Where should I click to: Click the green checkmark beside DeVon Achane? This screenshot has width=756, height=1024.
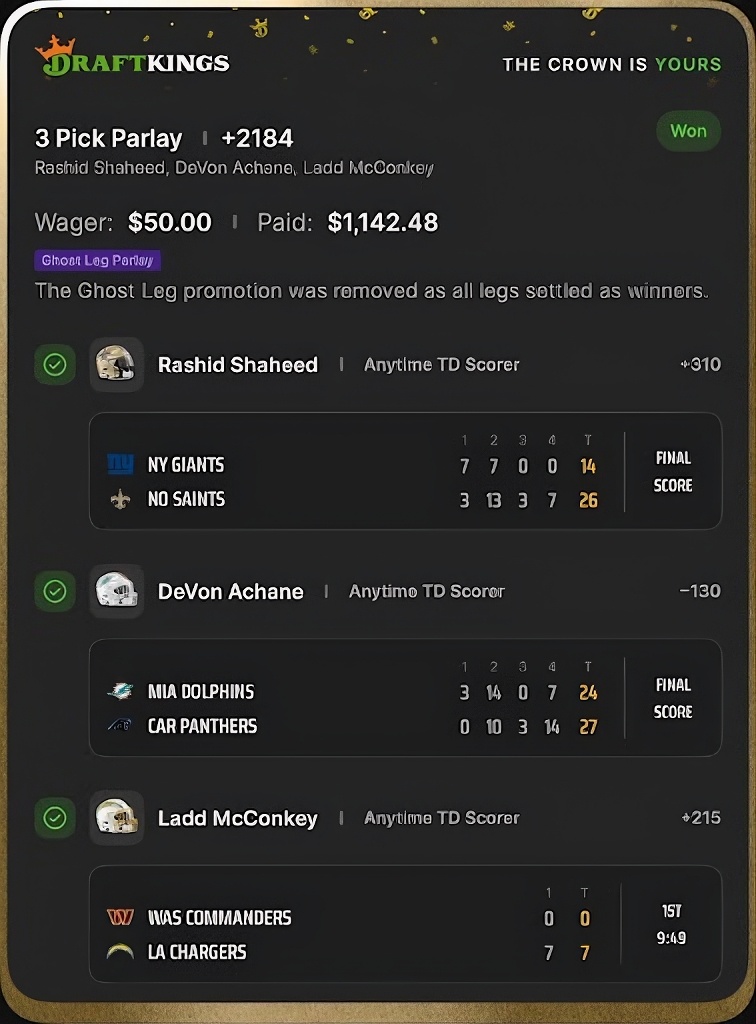tap(55, 591)
